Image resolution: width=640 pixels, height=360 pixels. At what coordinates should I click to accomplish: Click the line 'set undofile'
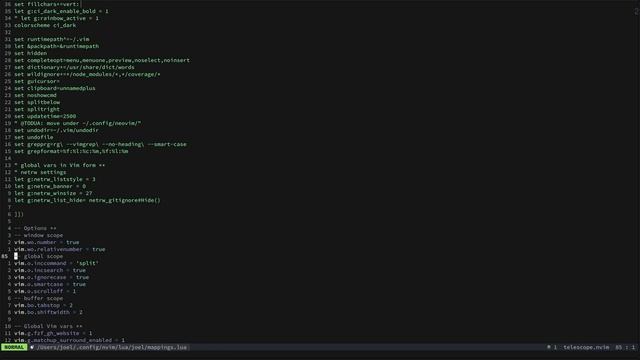pyautogui.click(x=34, y=137)
